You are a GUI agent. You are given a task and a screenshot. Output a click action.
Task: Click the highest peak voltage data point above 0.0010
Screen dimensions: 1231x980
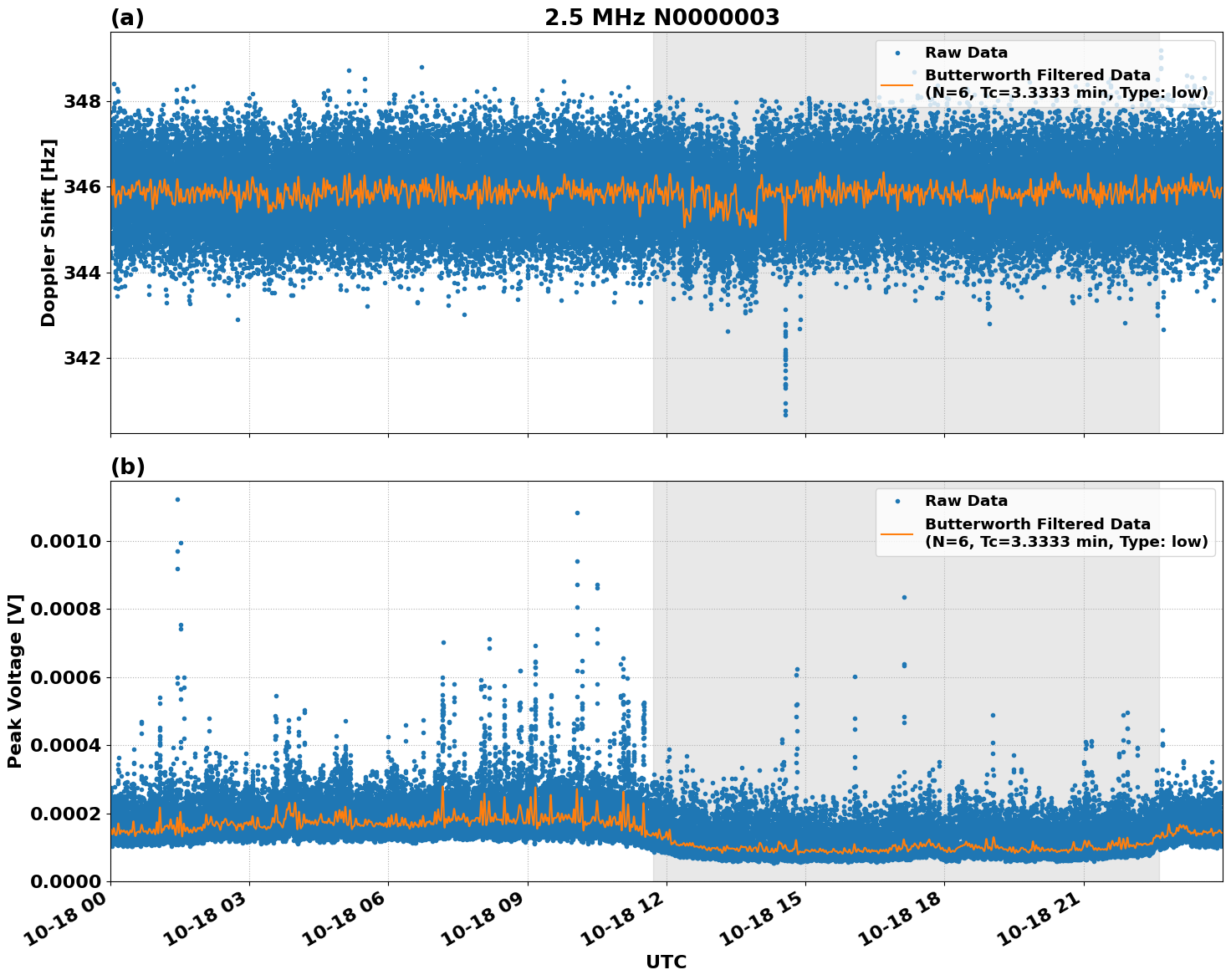(177, 499)
